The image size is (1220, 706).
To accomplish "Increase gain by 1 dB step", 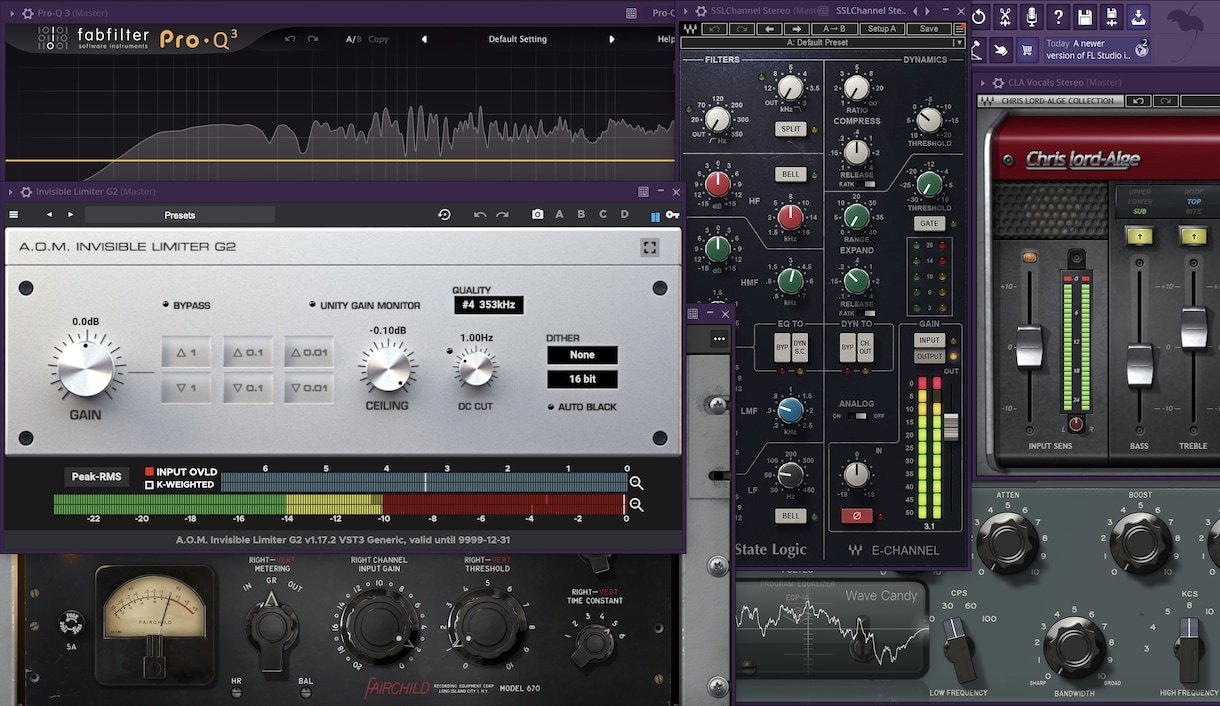I will click(186, 352).
